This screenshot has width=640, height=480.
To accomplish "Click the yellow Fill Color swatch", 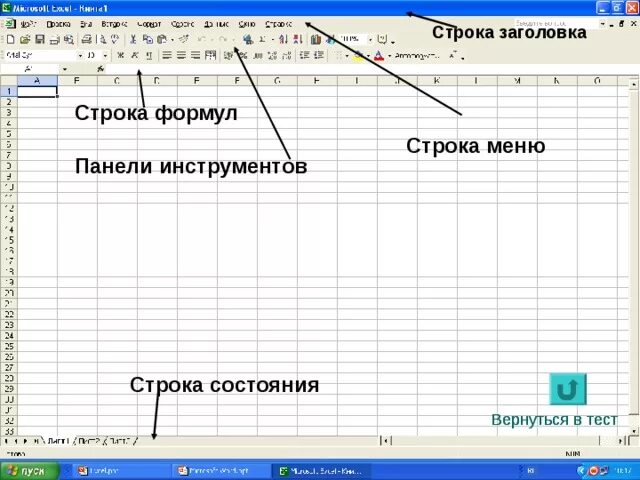I will (359, 56).
